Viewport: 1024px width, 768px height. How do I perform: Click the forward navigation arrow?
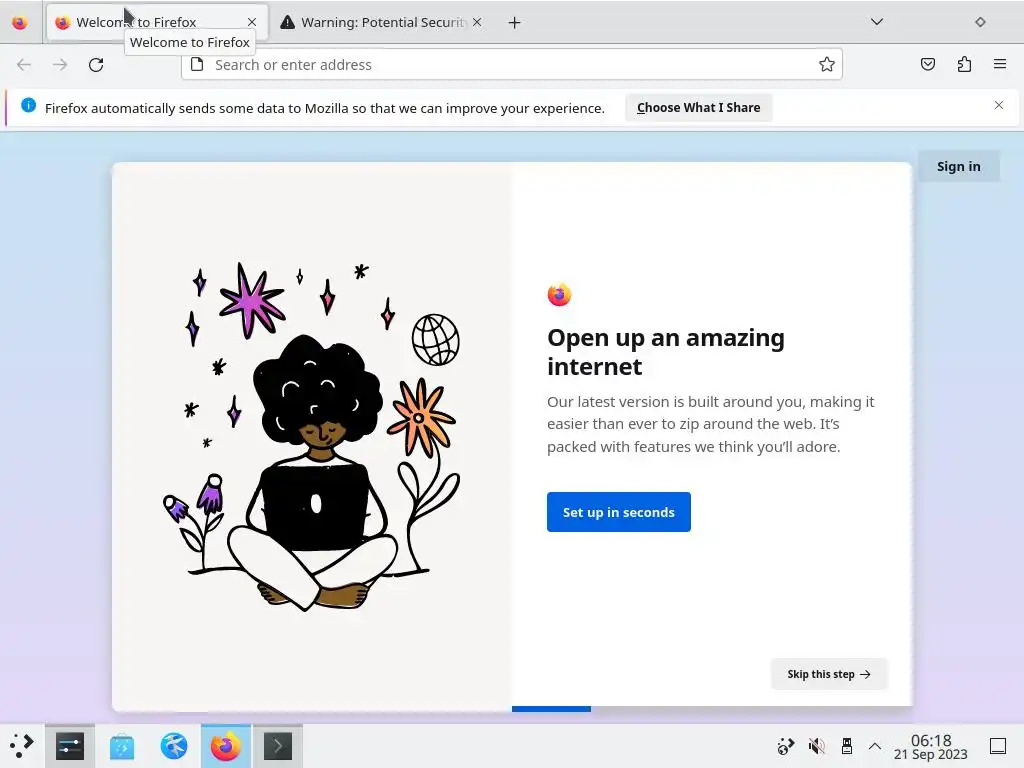[60, 65]
